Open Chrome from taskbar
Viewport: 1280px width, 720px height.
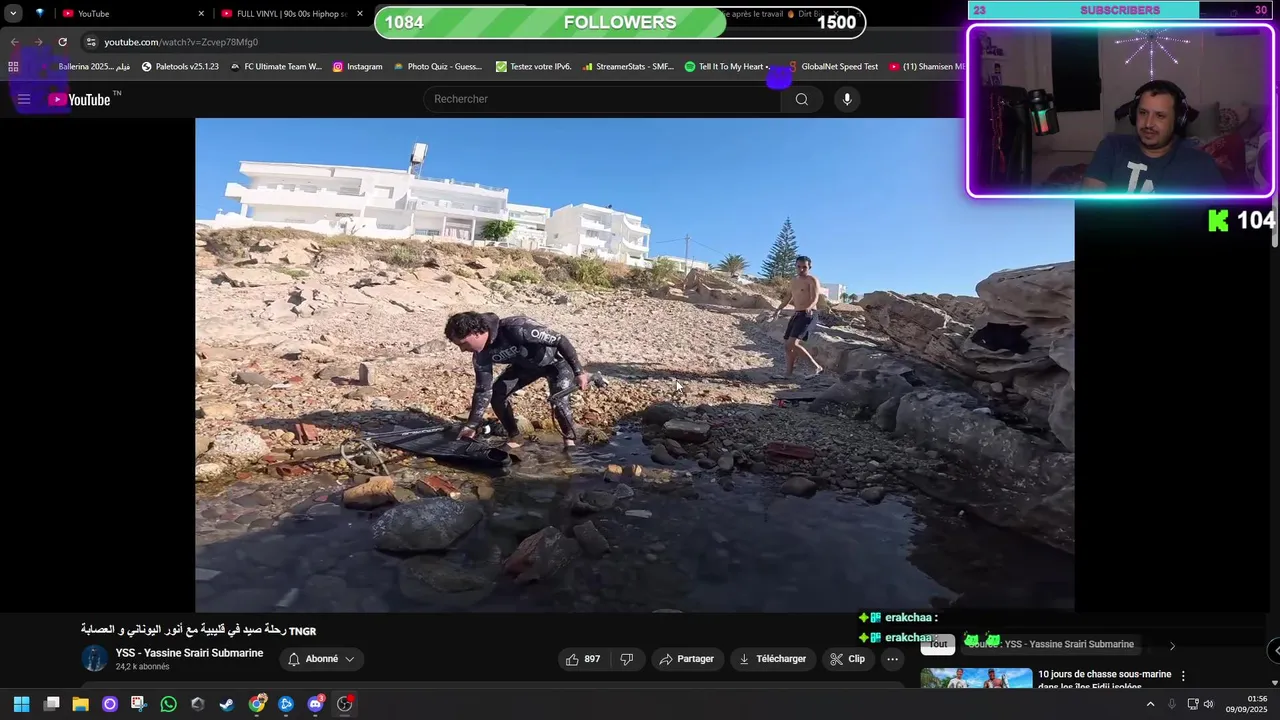click(x=257, y=704)
